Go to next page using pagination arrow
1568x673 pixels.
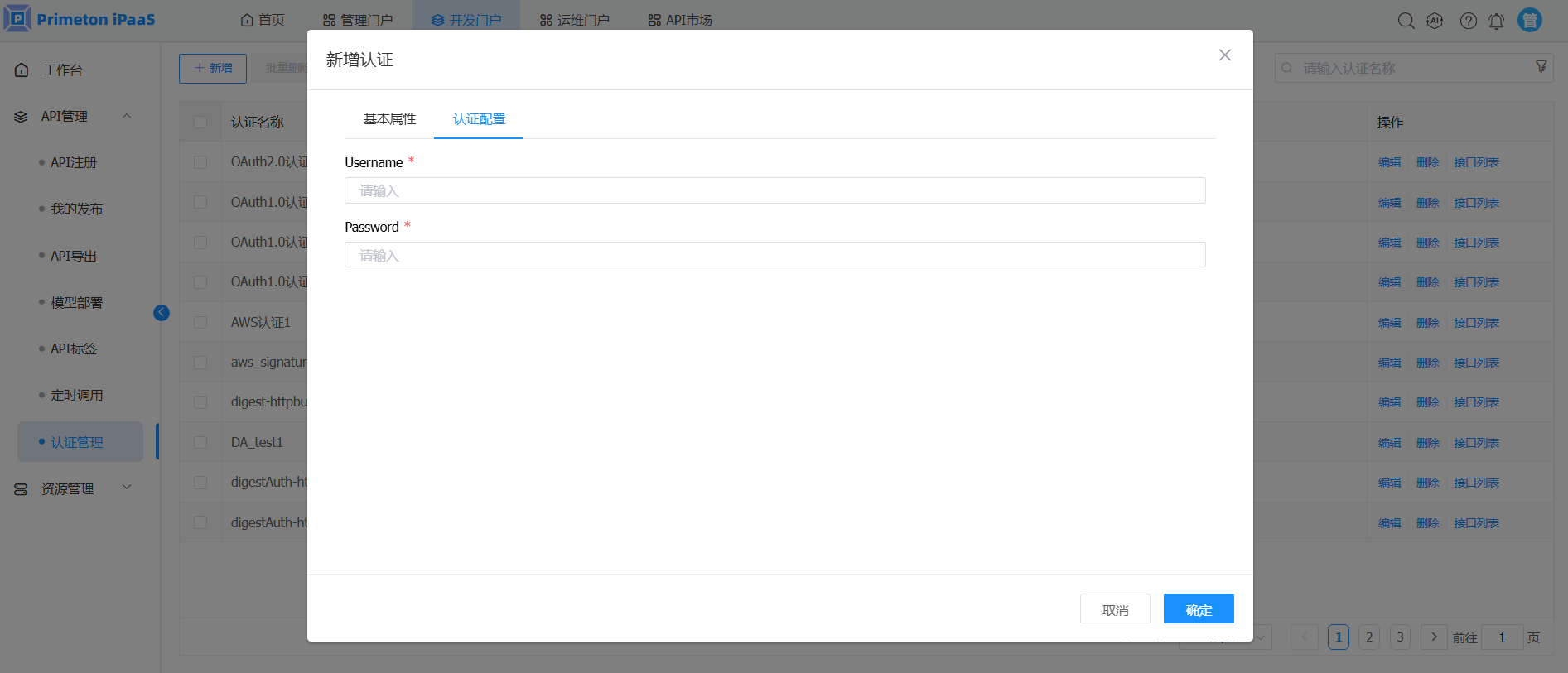pos(1434,637)
